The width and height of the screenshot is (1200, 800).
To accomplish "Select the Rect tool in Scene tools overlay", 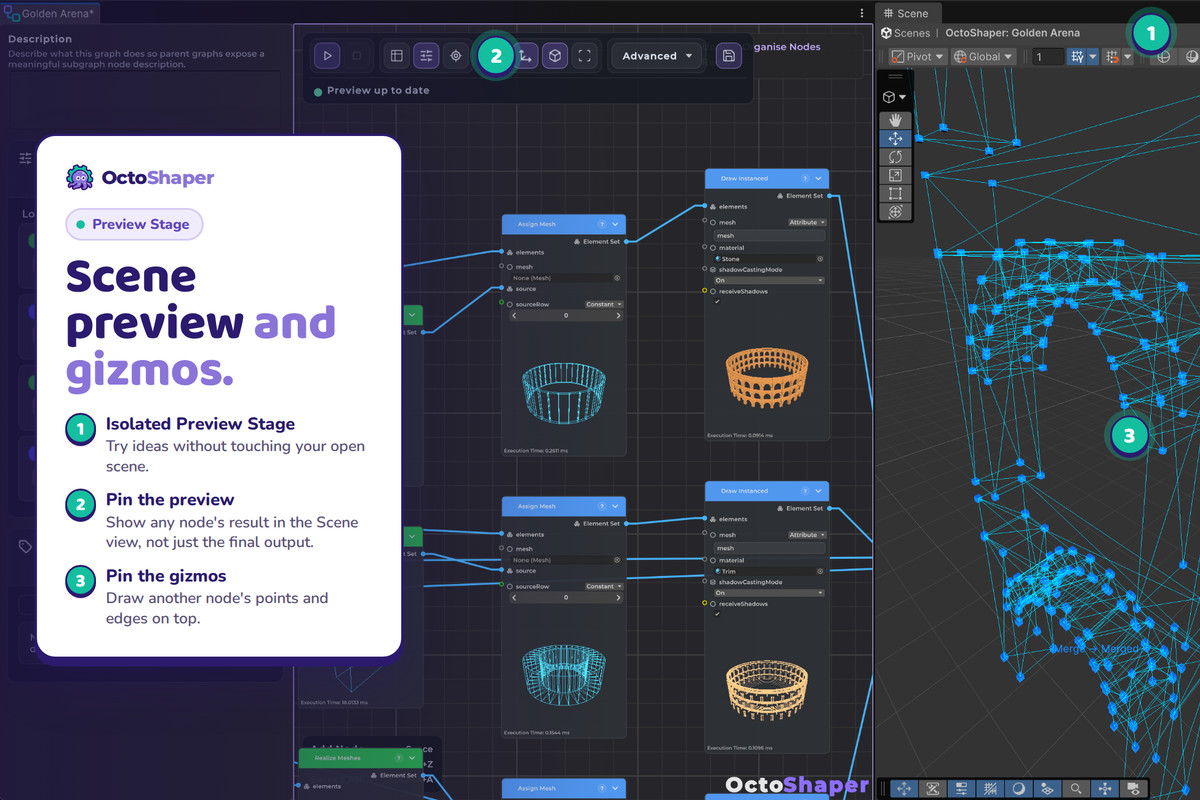I will (895, 194).
